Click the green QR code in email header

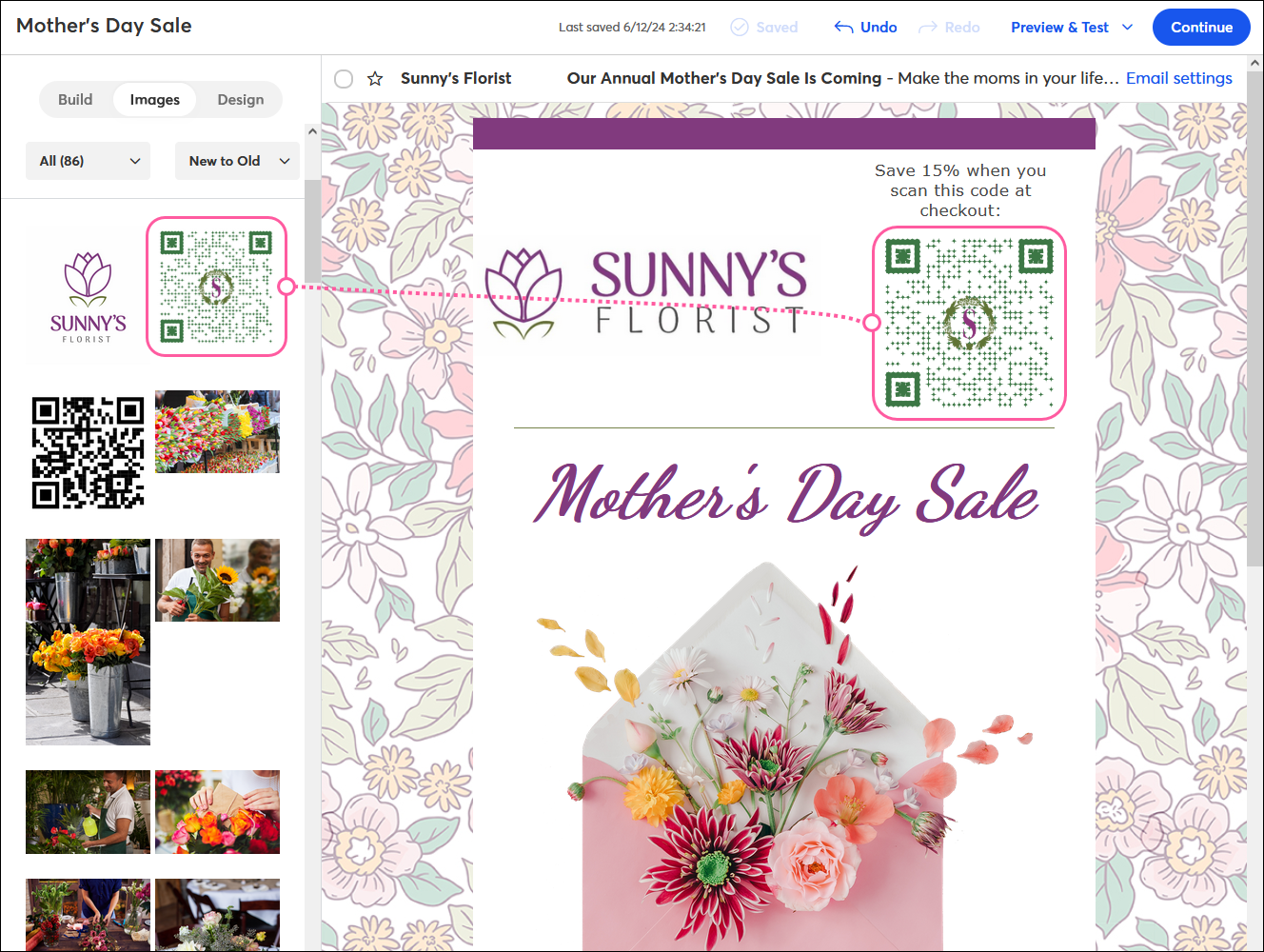[x=969, y=323]
